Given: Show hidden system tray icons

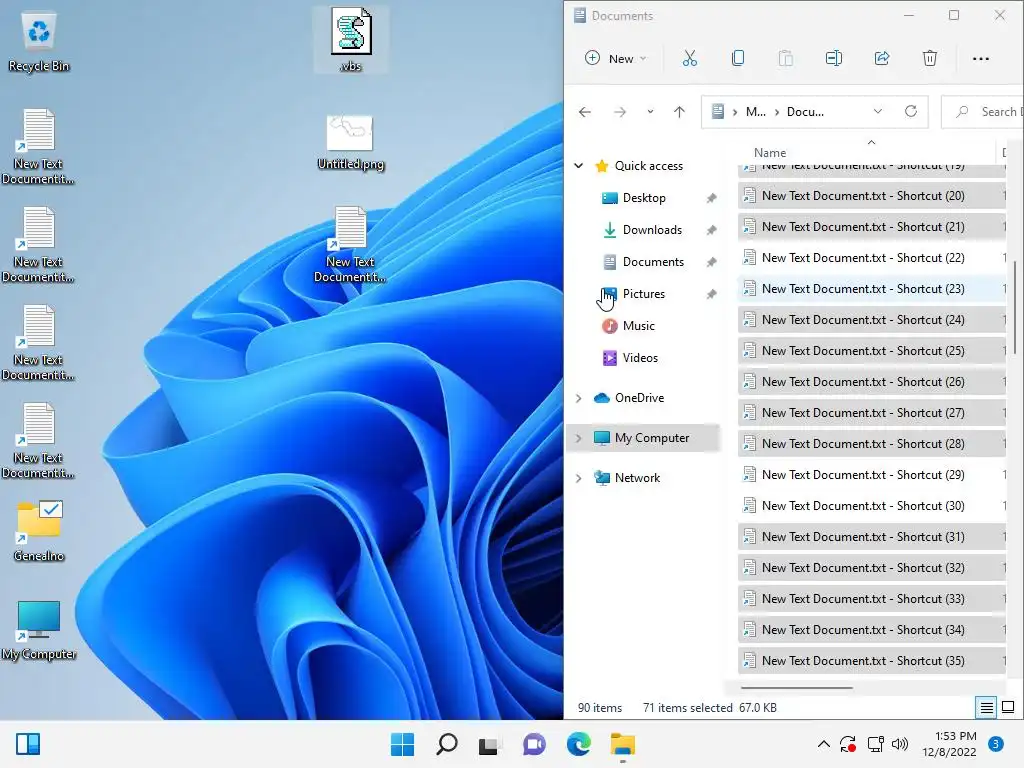Looking at the screenshot, I should click(x=824, y=744).
